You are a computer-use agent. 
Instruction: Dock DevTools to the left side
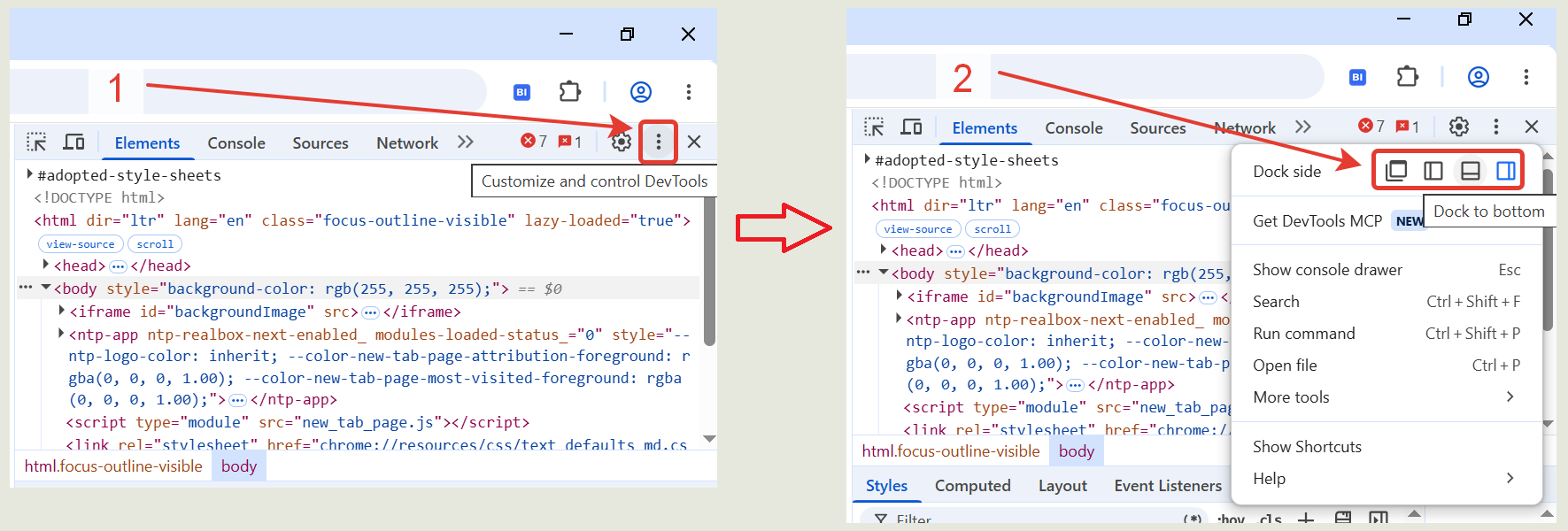[1433, 171]
